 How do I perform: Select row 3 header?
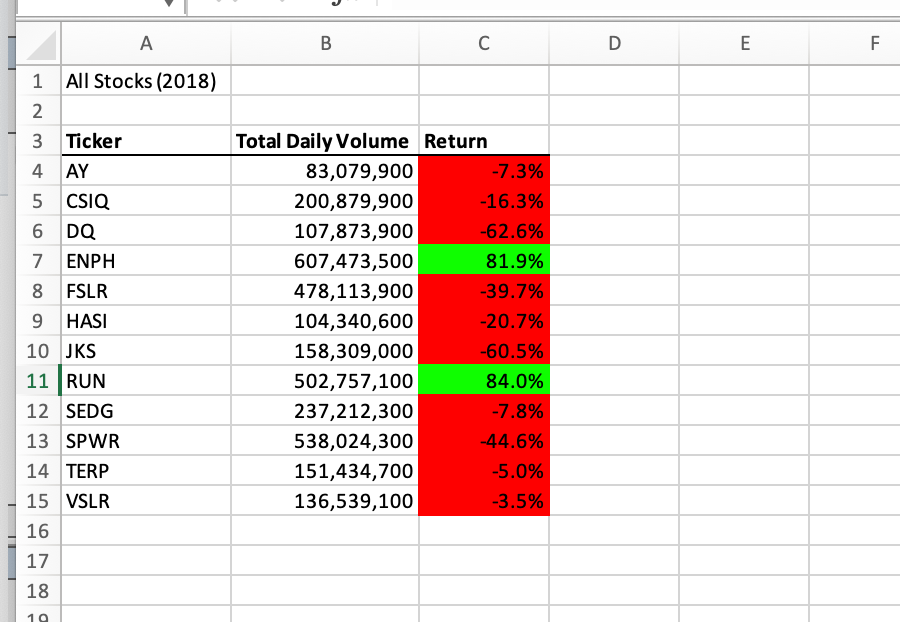click(x=38, y=141)
